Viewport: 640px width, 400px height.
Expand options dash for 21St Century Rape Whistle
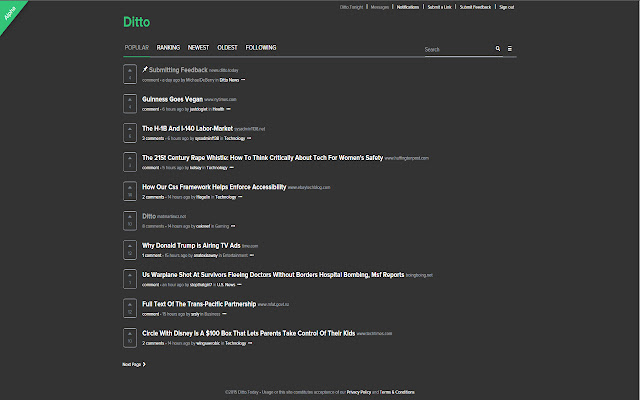point(232,168)
